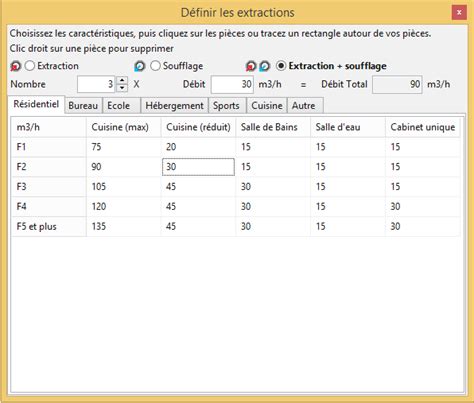
Task: Select F5 et plus Cuisine (max) value 135
Action: (x=124, y=226)
